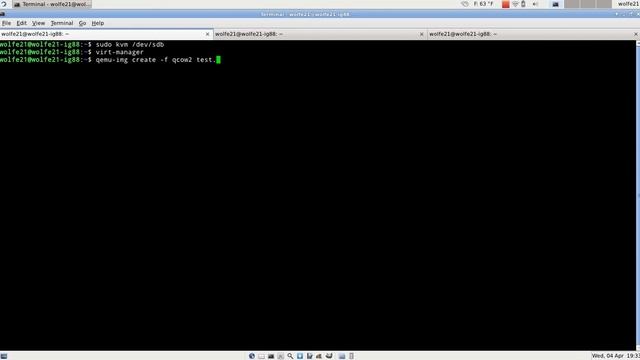Close the second terminal tab

pos(422,34)
